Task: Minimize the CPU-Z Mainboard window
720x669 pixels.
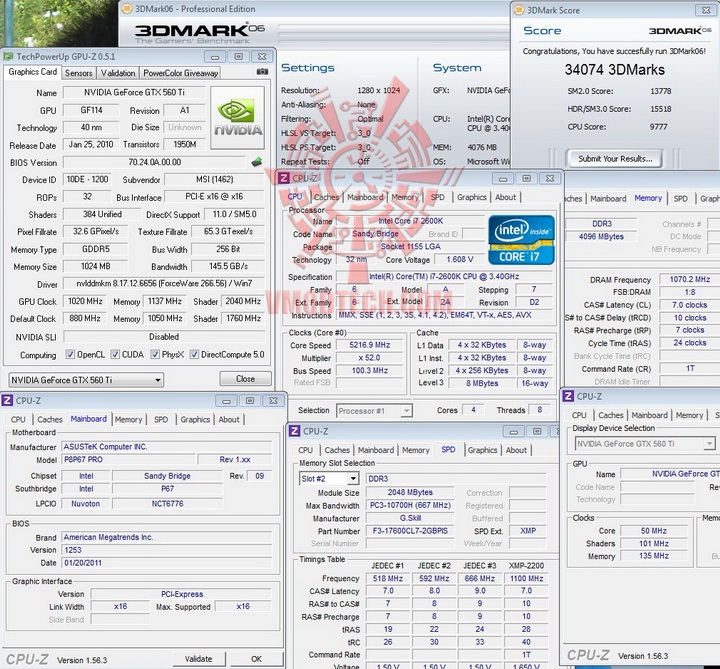Action: 226,401
